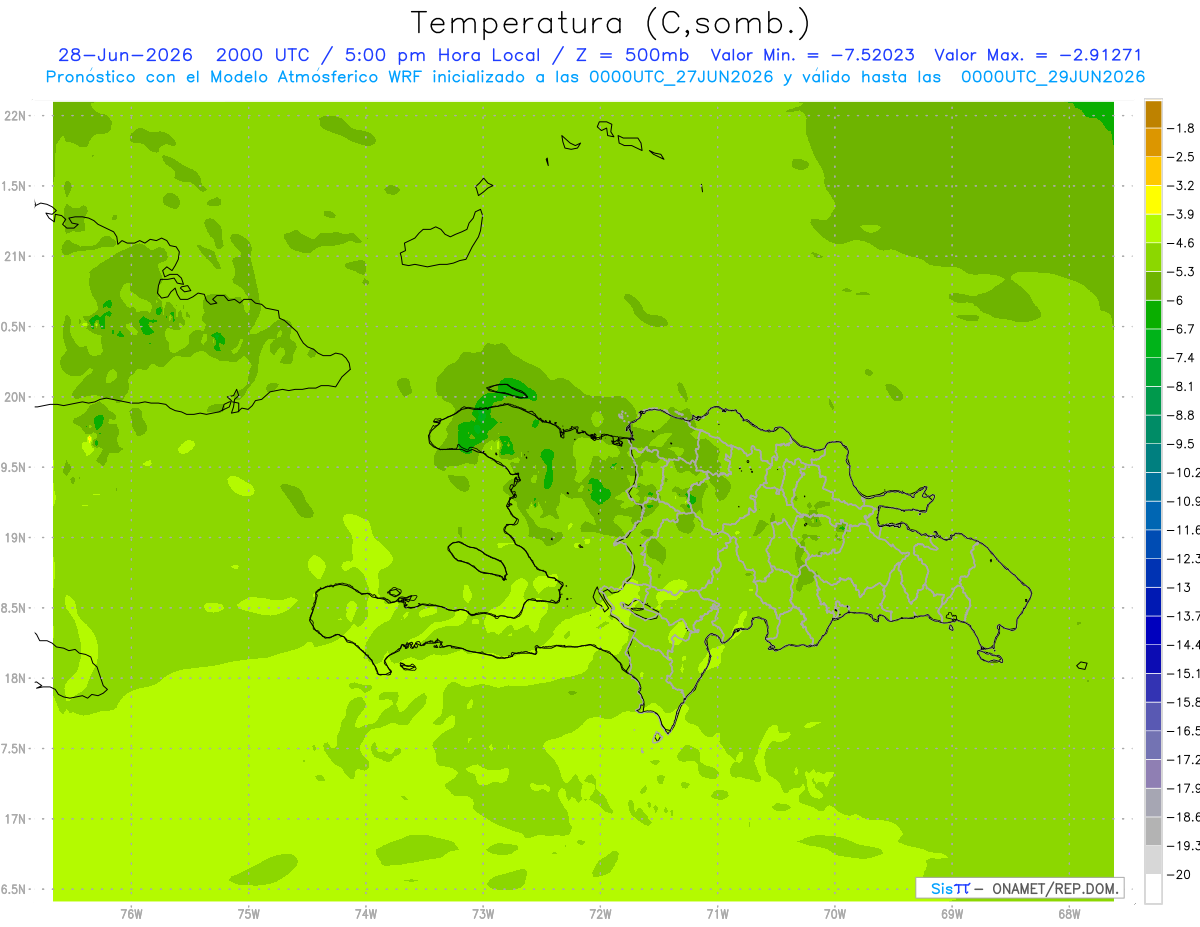This screenshot has height=927, width=1200.
Task: Click the "Valor Min. = -7.52023" text
Action: pos(812,56)
